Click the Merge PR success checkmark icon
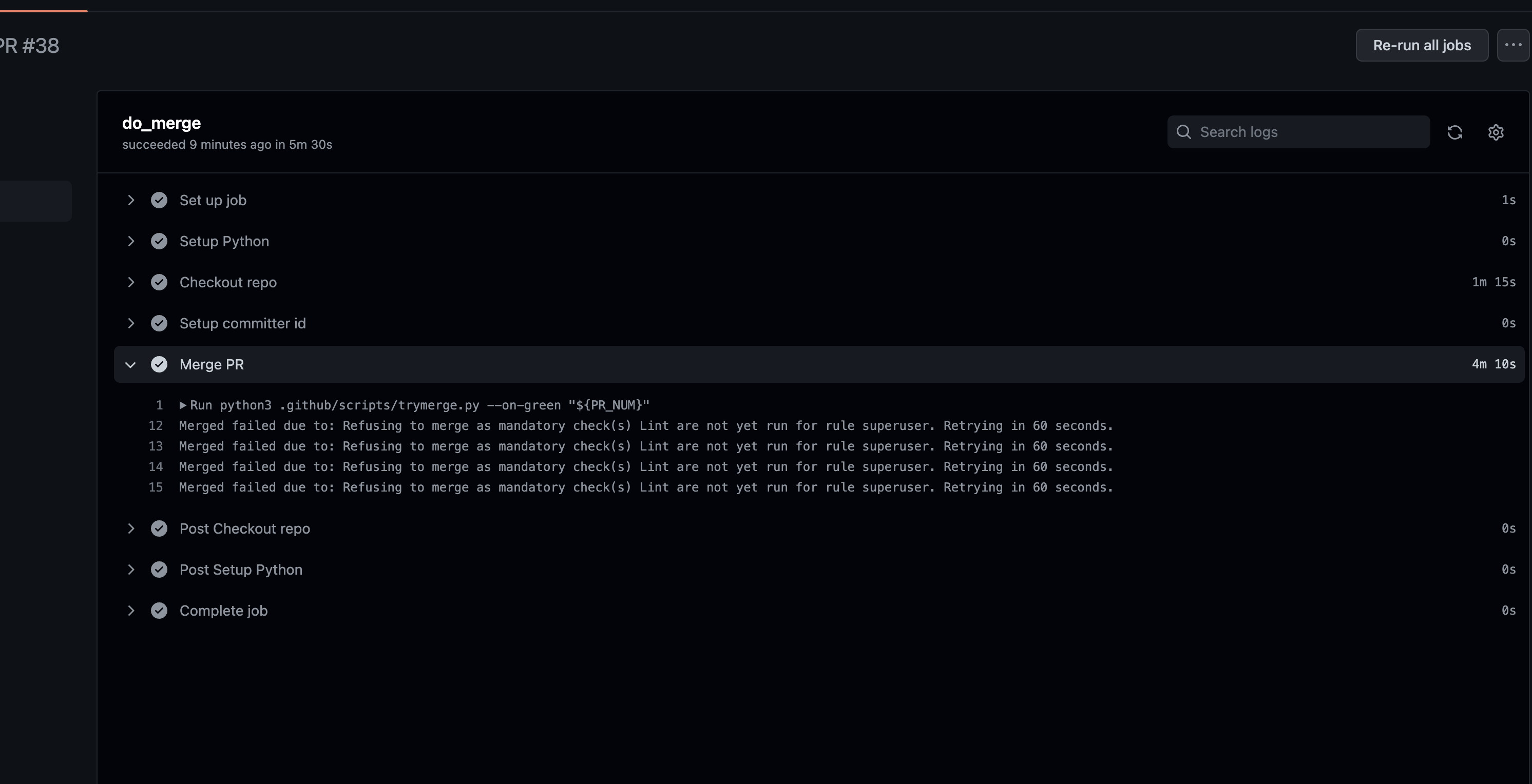Screen dimensions: 1532x784 point(159,364)
